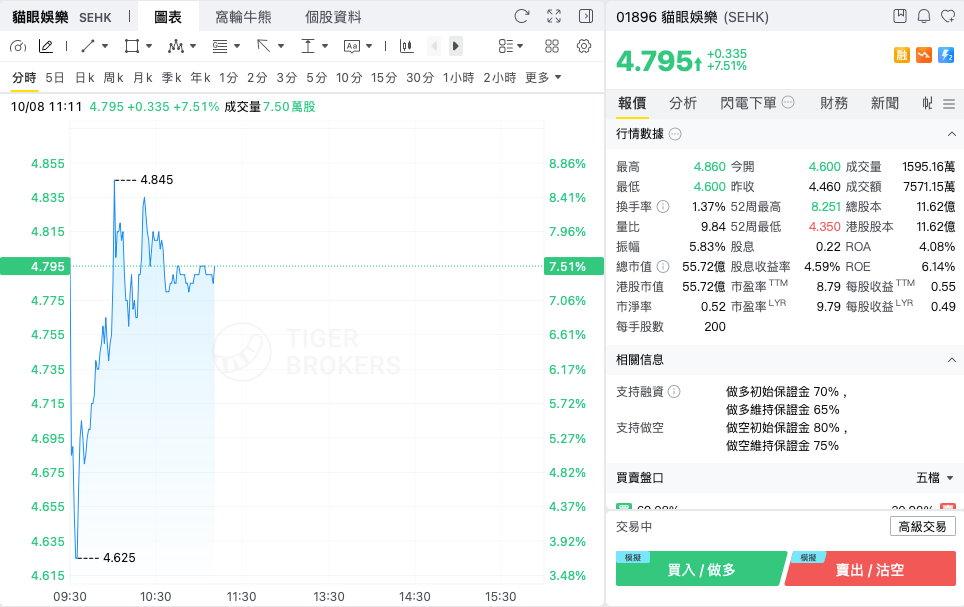Select the 1小時 timeframe
The image size is (964, 607).
click(x=459, y=77)
